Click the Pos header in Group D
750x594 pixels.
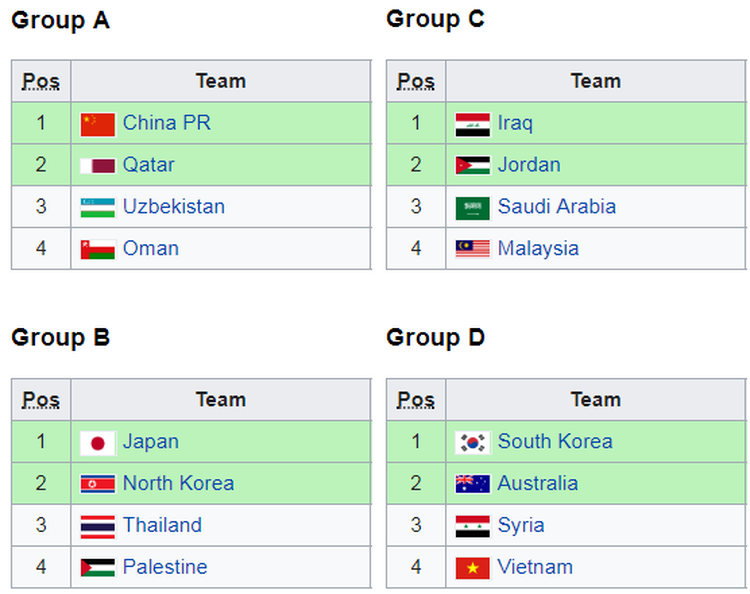point(416,400)
